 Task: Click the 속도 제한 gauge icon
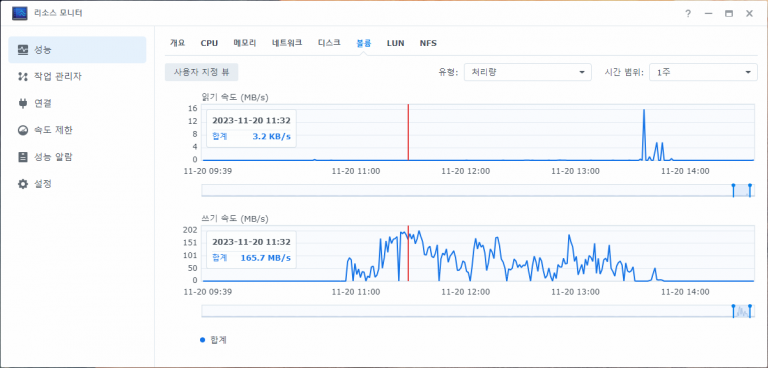click(x=23, y=130)
